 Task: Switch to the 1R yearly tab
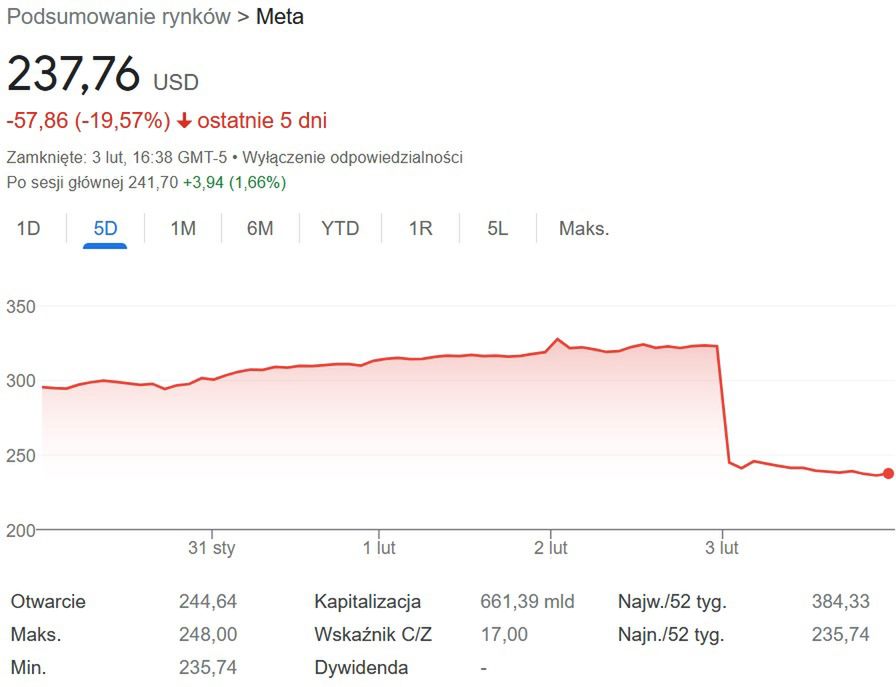coord(420,229)
